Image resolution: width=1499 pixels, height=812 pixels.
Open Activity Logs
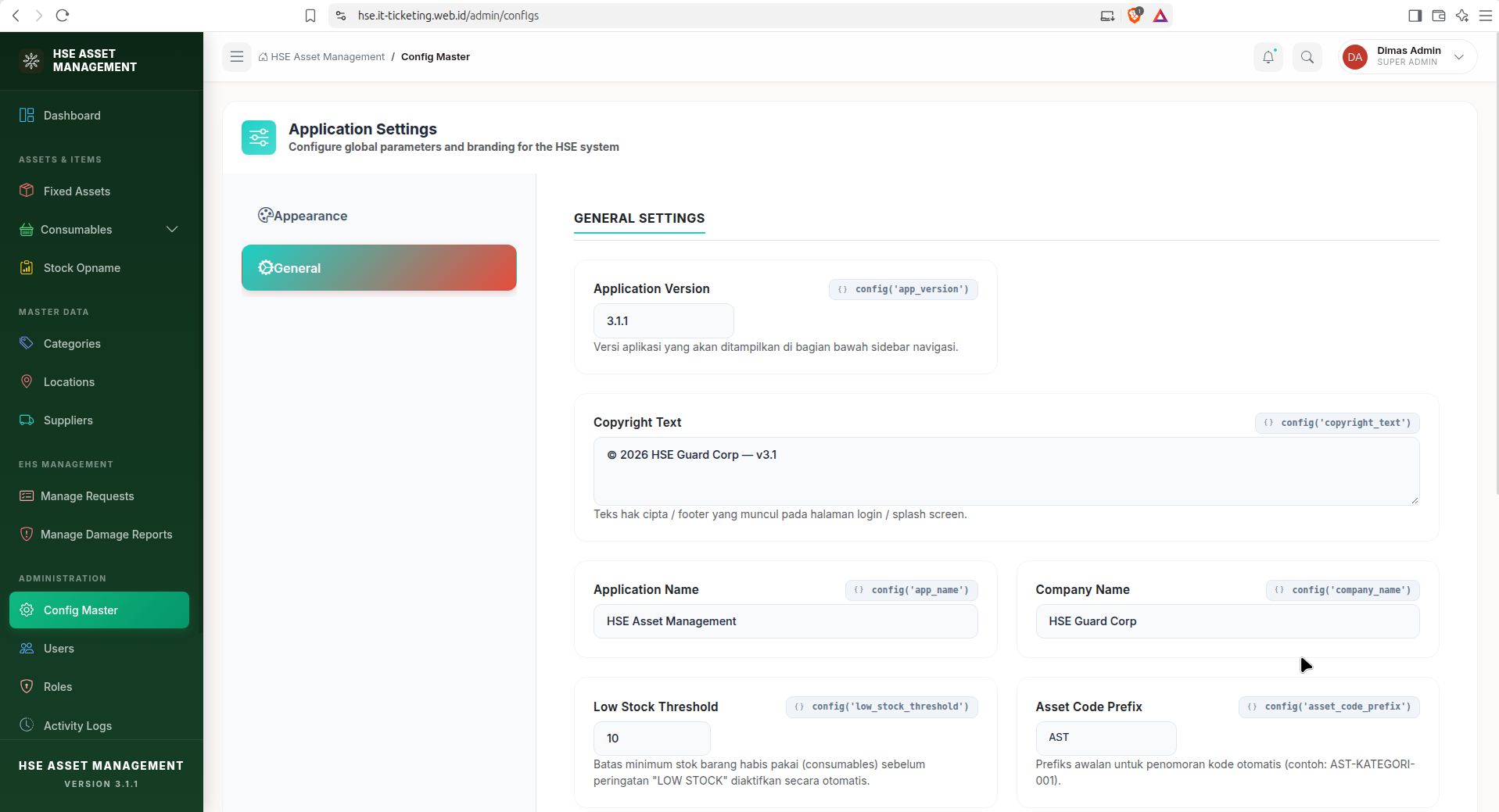(x=99, y=726)
